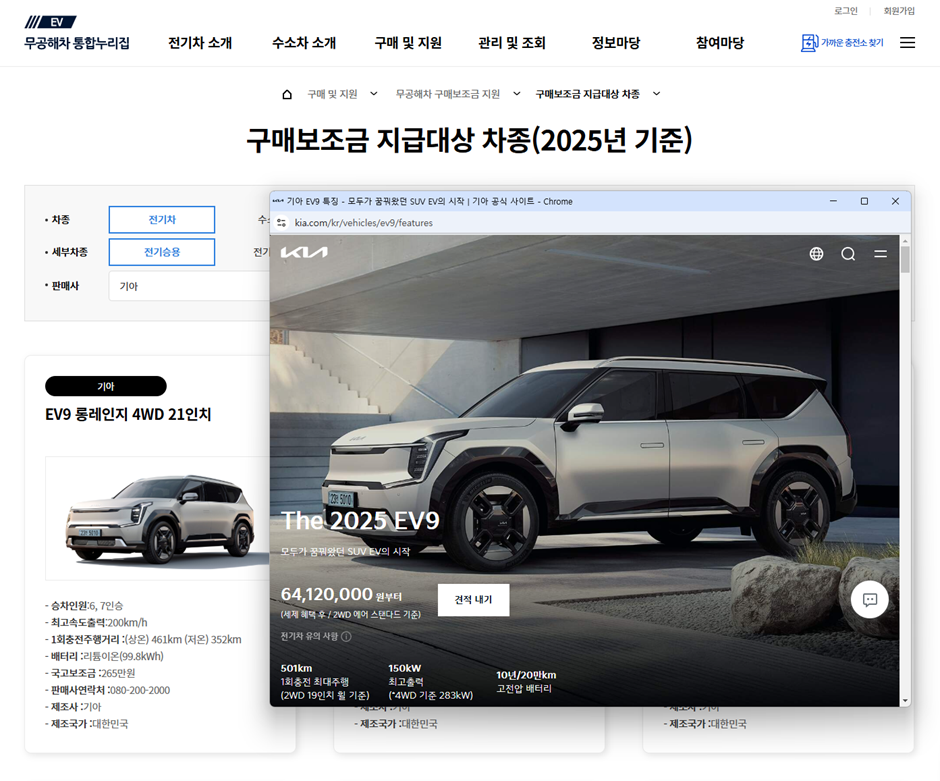The image size is (940, 781).
Task: Open the 구매 및 지원 menu
Action: (x=408, y=43)
